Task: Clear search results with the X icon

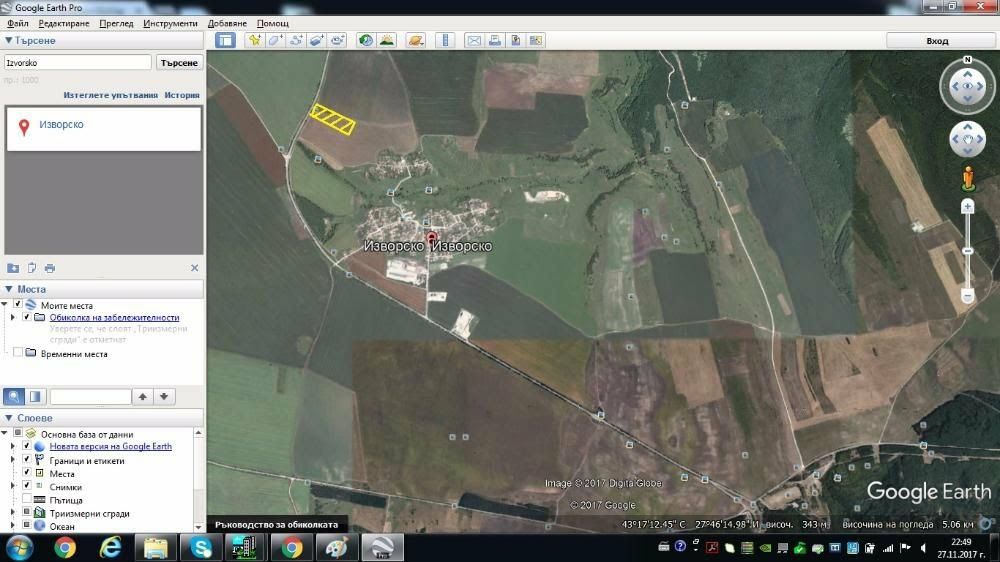Action: 195,268
